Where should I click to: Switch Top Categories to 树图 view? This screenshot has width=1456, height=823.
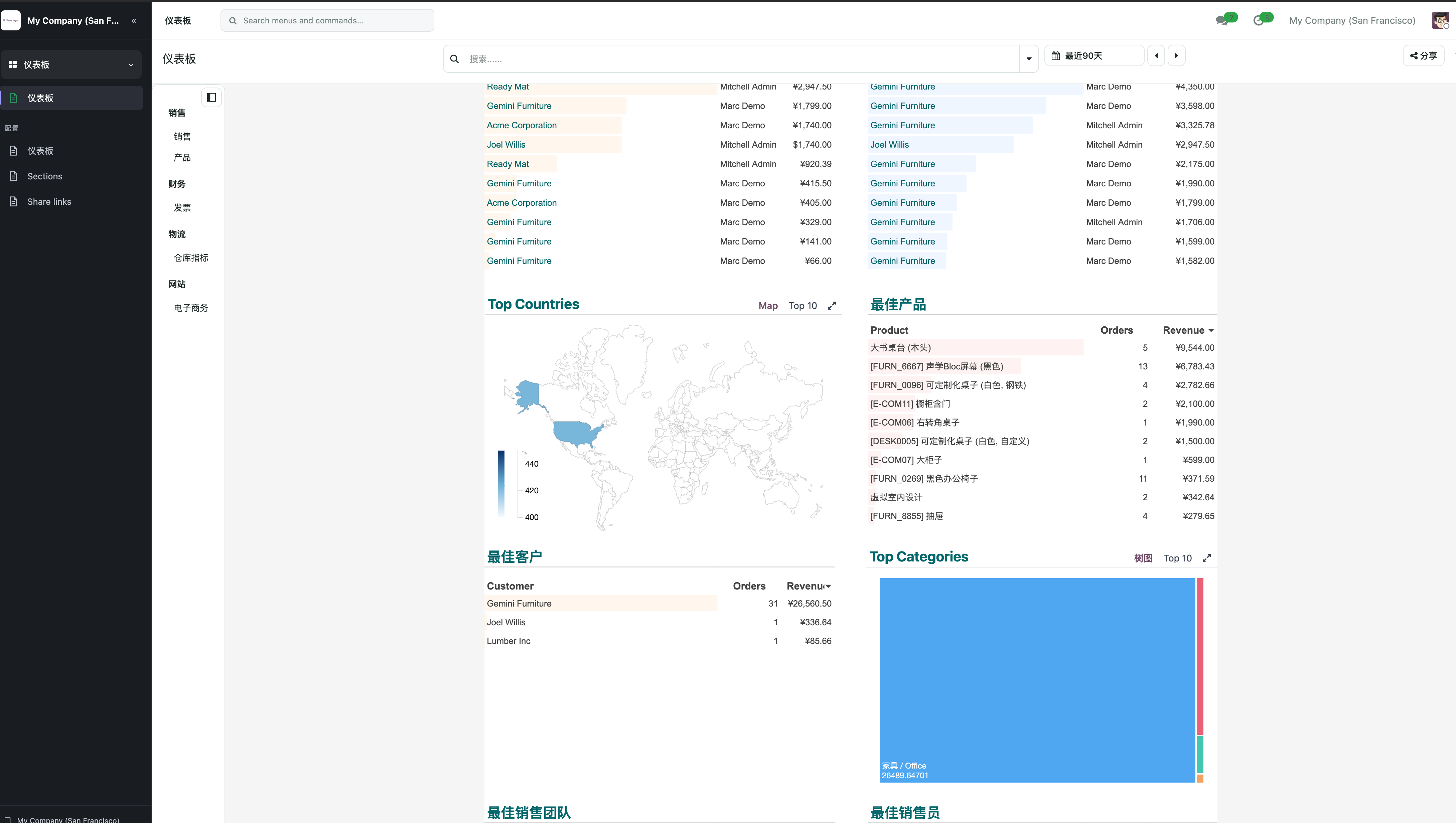coord(1143,558)
